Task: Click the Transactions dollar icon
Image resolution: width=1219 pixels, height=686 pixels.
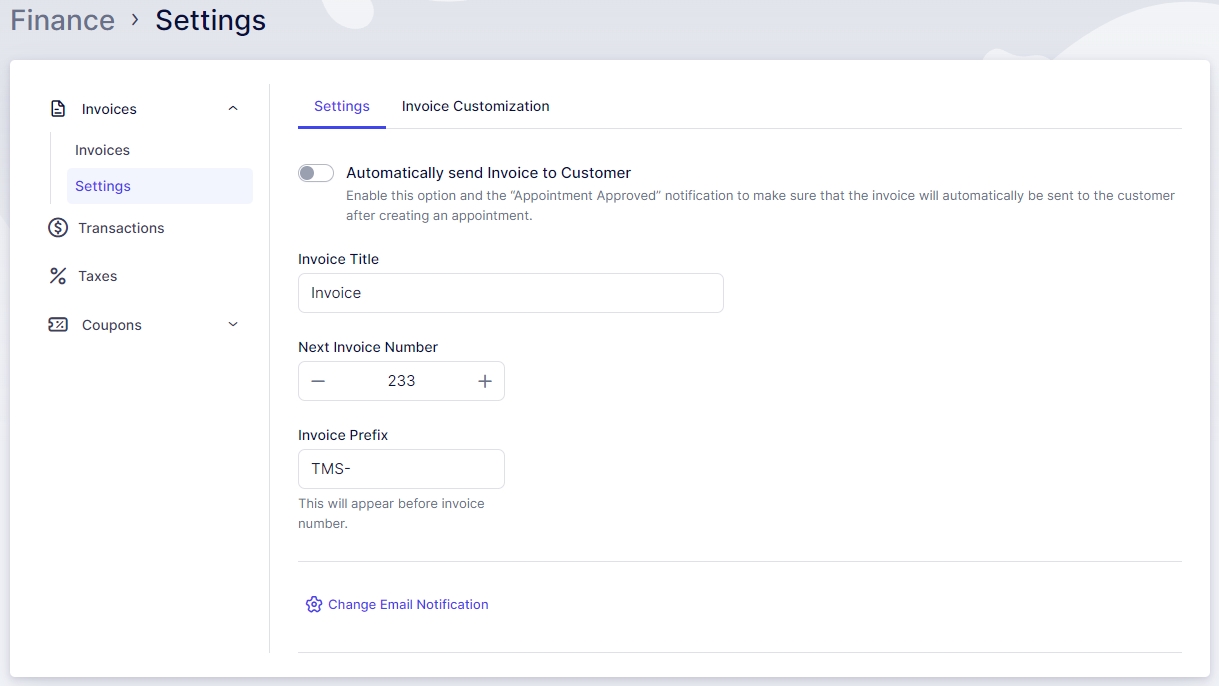Action: (x=58, y=228)
